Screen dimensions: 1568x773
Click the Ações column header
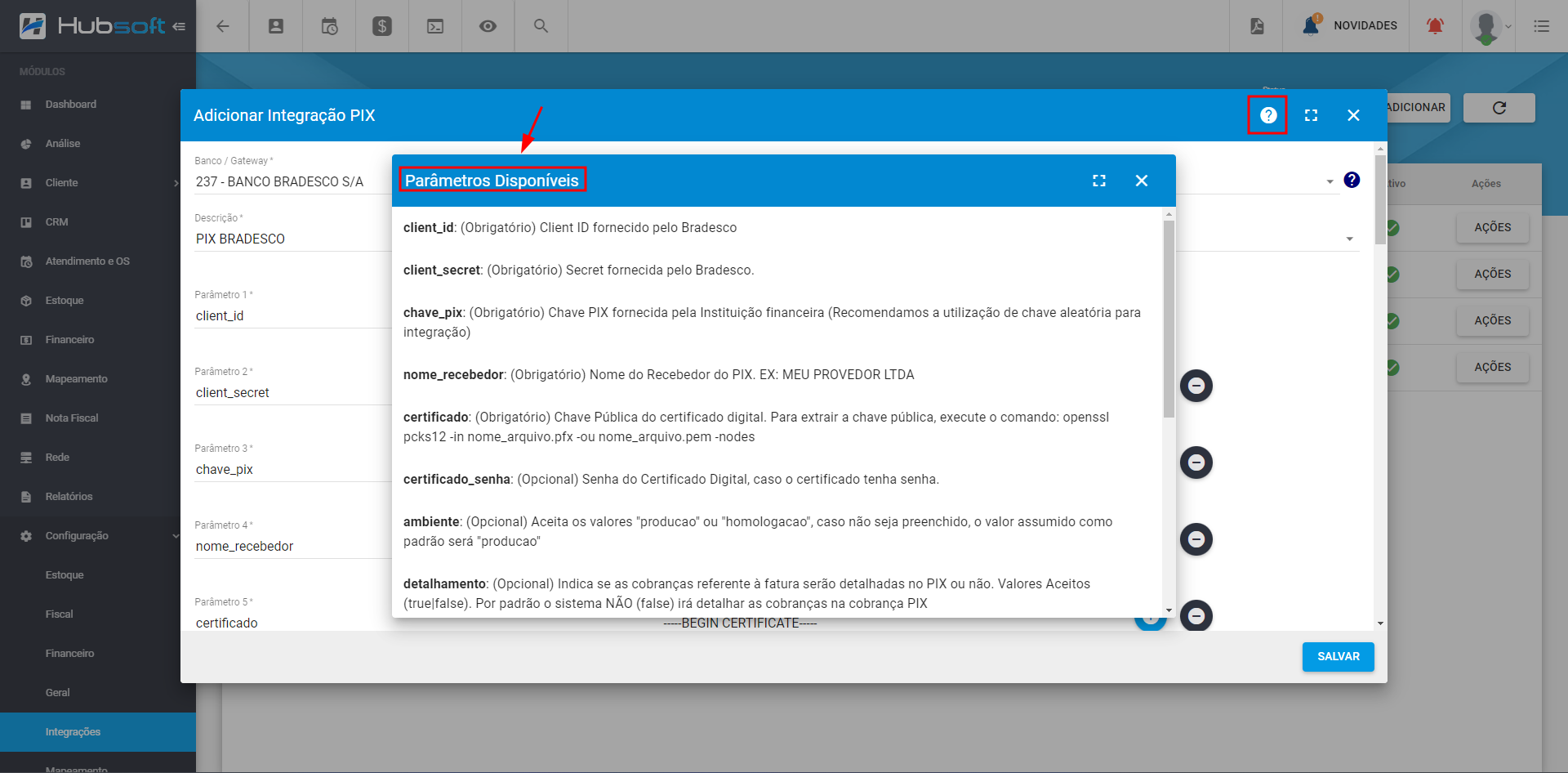coord(1486,184)
